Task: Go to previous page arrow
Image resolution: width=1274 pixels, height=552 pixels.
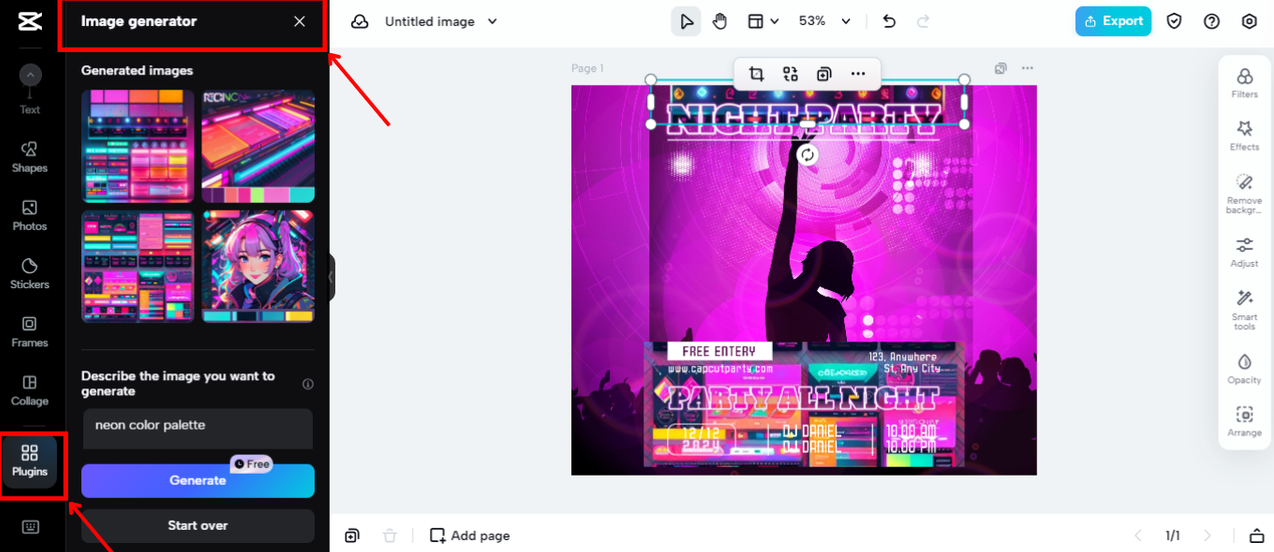Action: click(x=1138, y=536)
